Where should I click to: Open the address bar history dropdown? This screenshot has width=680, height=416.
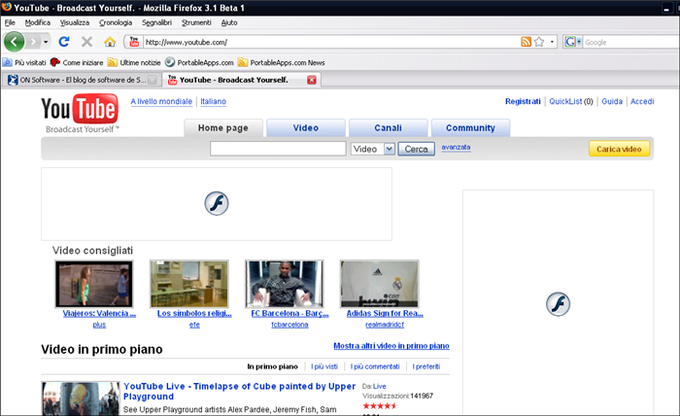click(x=552, y=42)
